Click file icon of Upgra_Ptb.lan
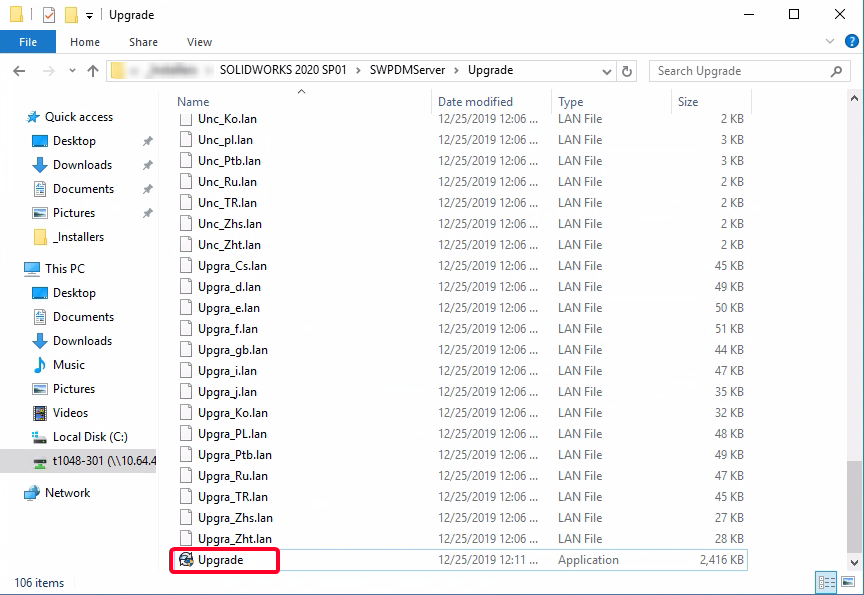Image resolution: width=864 pixels, height=595 pixels. (x=186, y=455)
